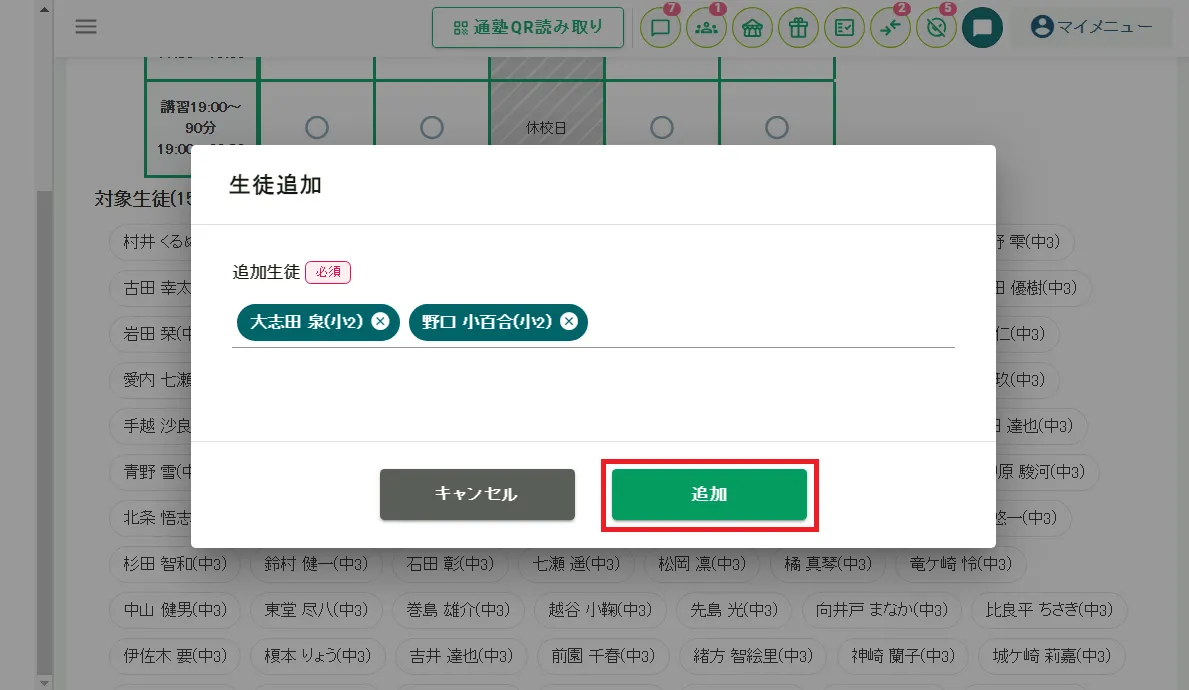Image resolution: width=1189 pixels, height=690 pixels.
Task: Select student chip 杉田 智和(中3)
Action: (x=175, y=564)
